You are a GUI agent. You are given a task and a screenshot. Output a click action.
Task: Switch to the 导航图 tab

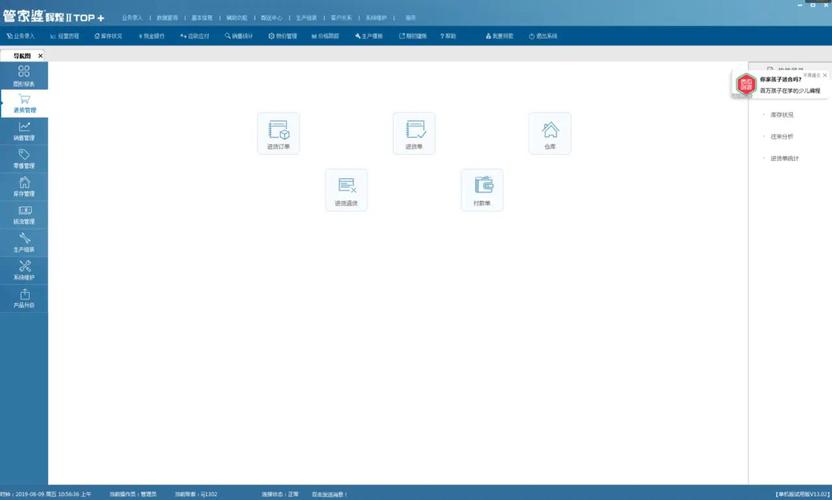click(x=21, y=56)
